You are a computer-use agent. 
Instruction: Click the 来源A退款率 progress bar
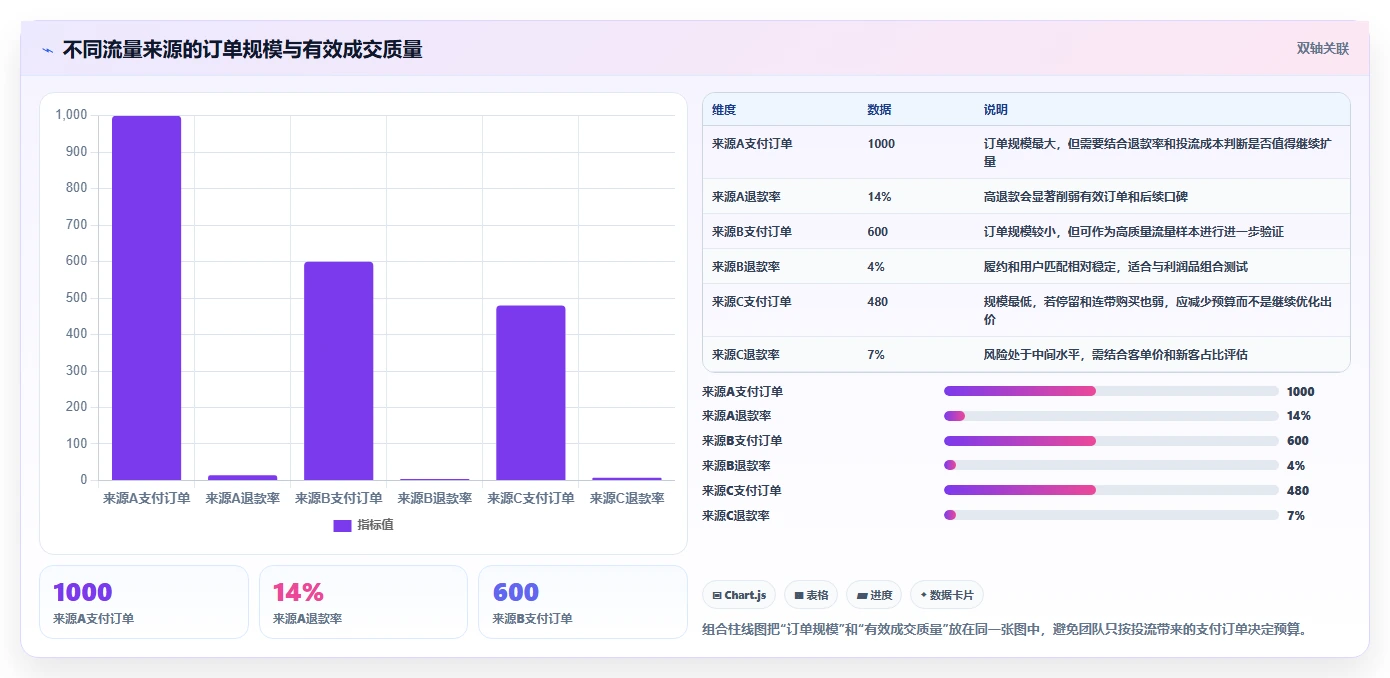(1111, 416)
